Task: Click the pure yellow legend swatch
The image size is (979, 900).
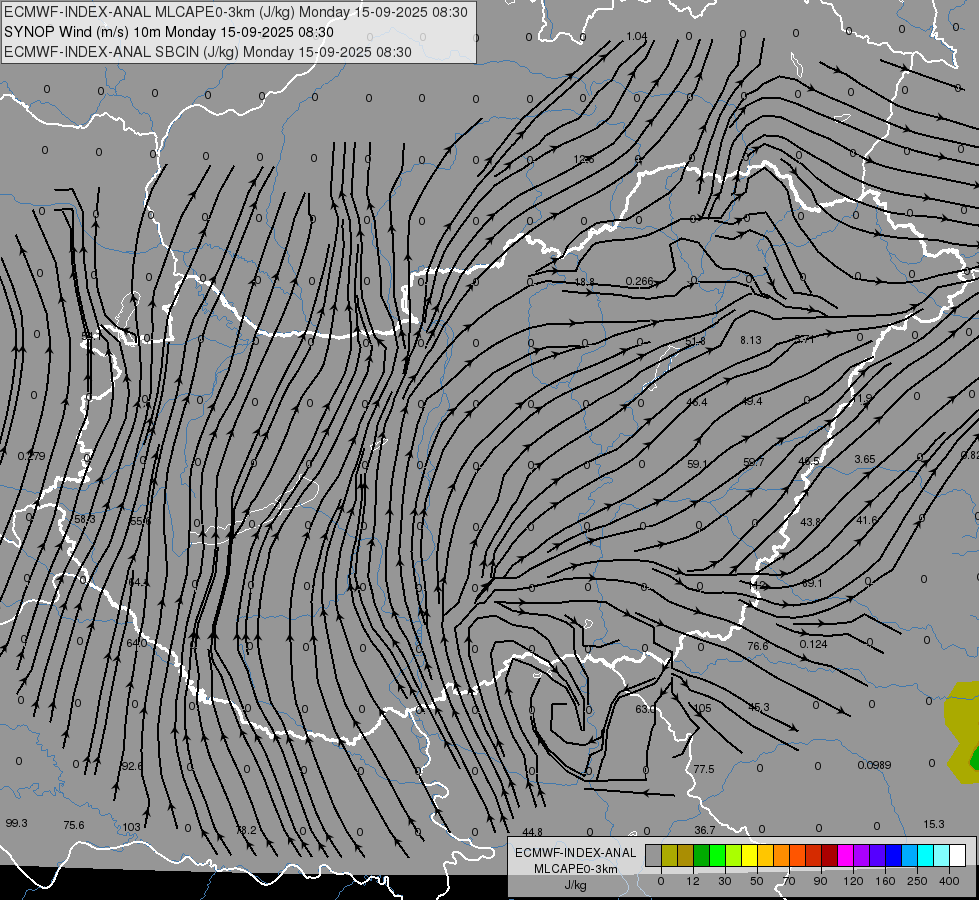Action: 750,855
